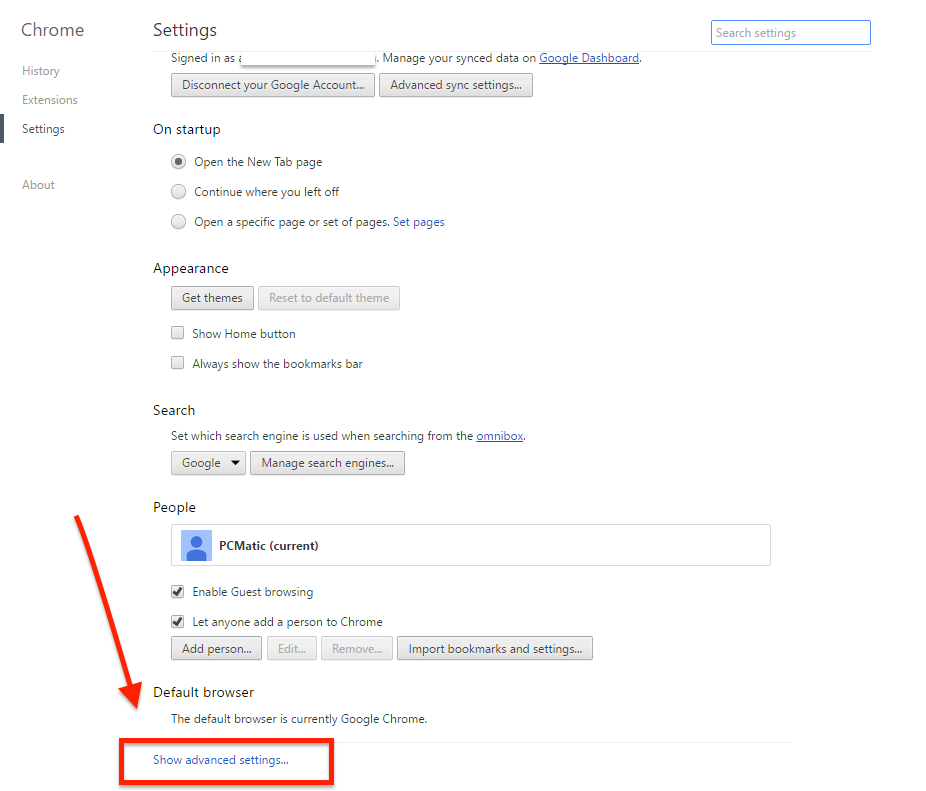Click the PCMatic profile avatar icon
Viewport: 926px width, 791px height.
(196, 545)
